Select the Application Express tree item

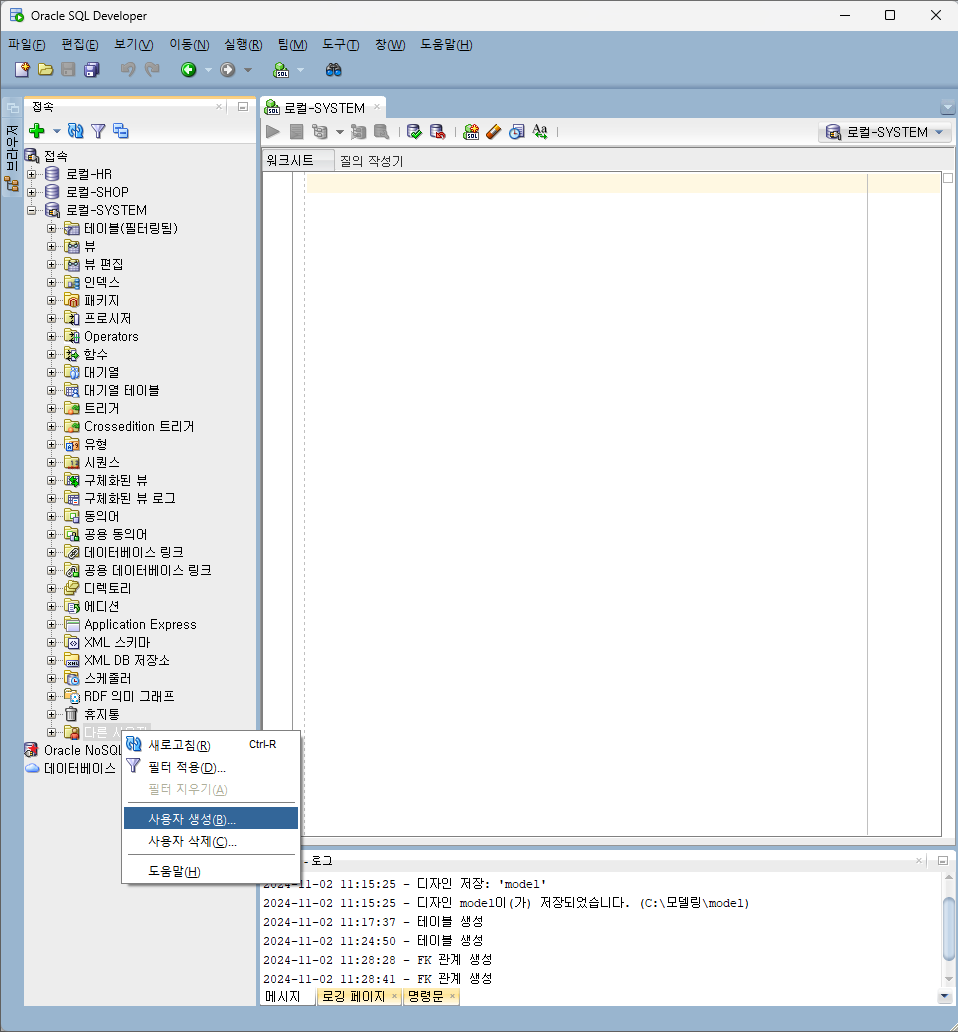[x=140, y=625]
